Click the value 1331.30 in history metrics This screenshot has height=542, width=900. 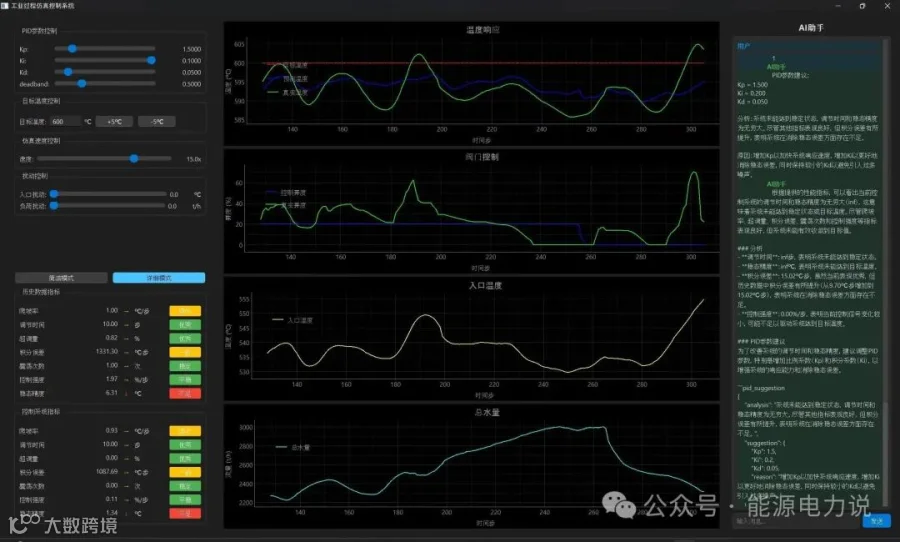(x=107, y=351)
